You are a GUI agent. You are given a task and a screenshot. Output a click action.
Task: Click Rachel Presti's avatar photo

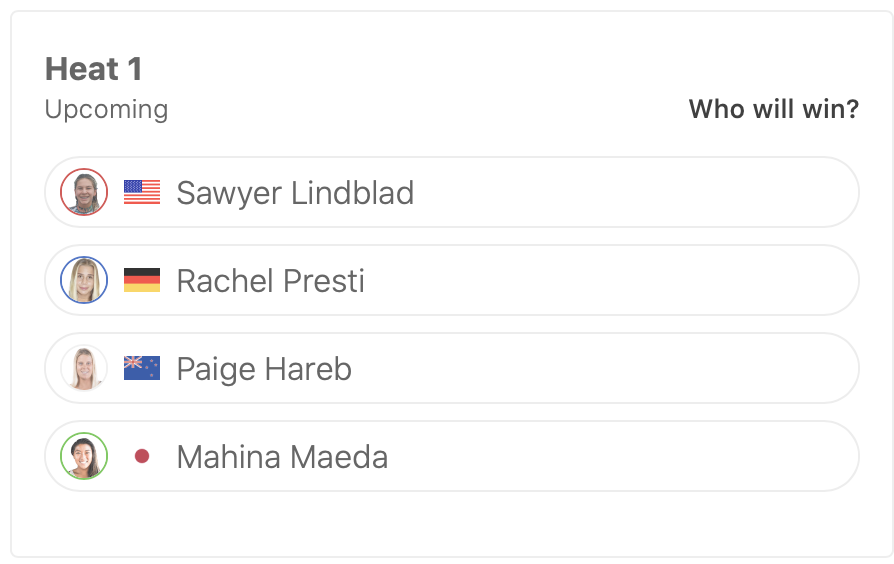[x=84, y=280]
